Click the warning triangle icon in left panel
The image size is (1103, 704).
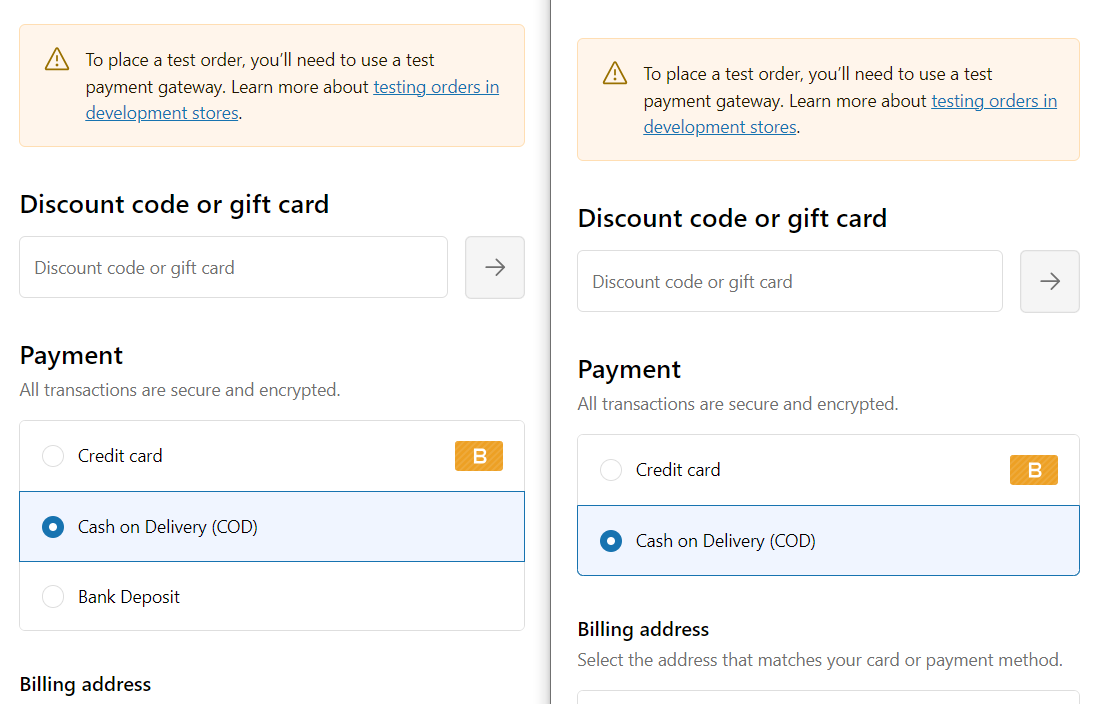57,60
